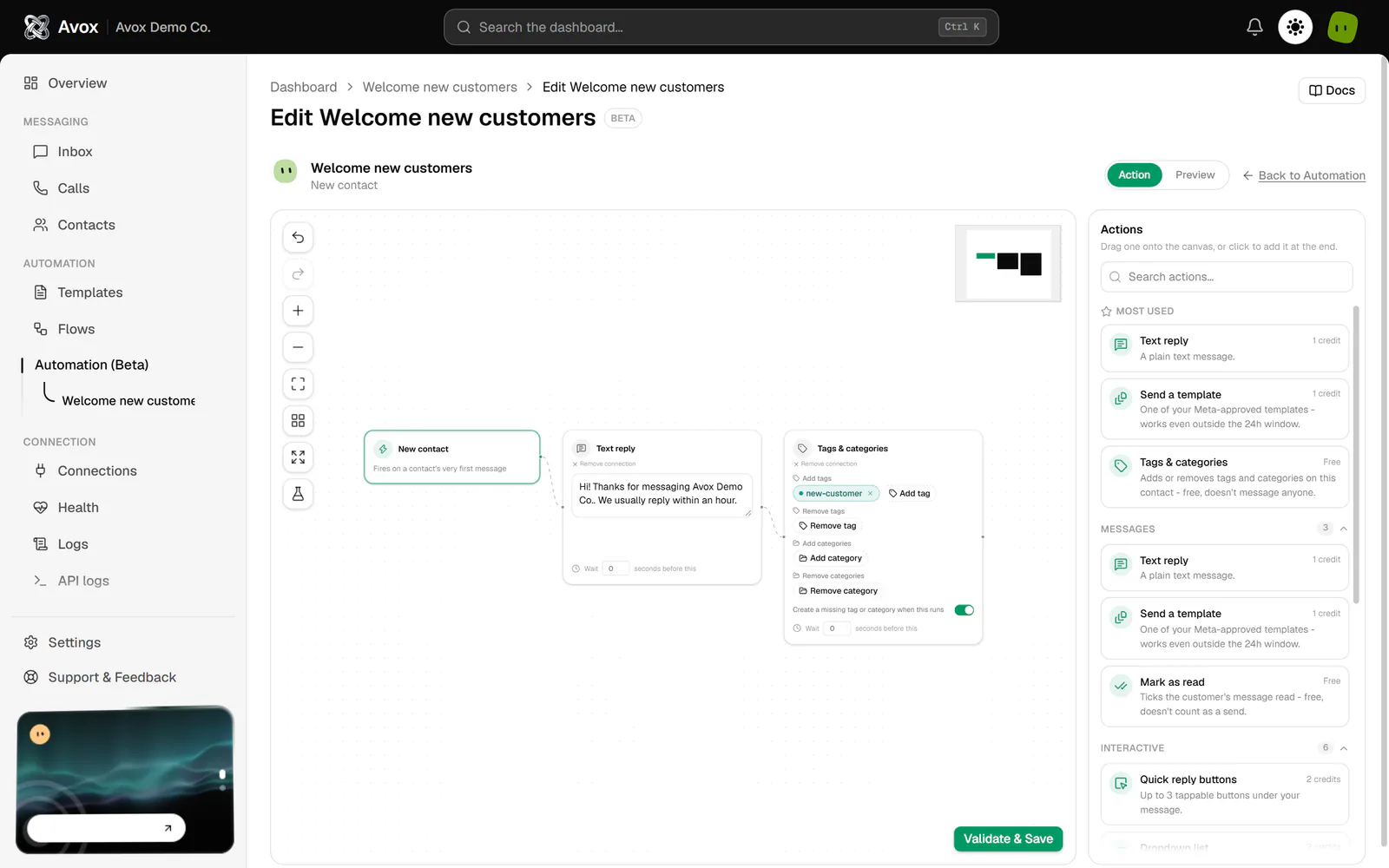Click the fit-view frame icon
This screenshot has height=868, width=1389.
(x=298, y=384)
